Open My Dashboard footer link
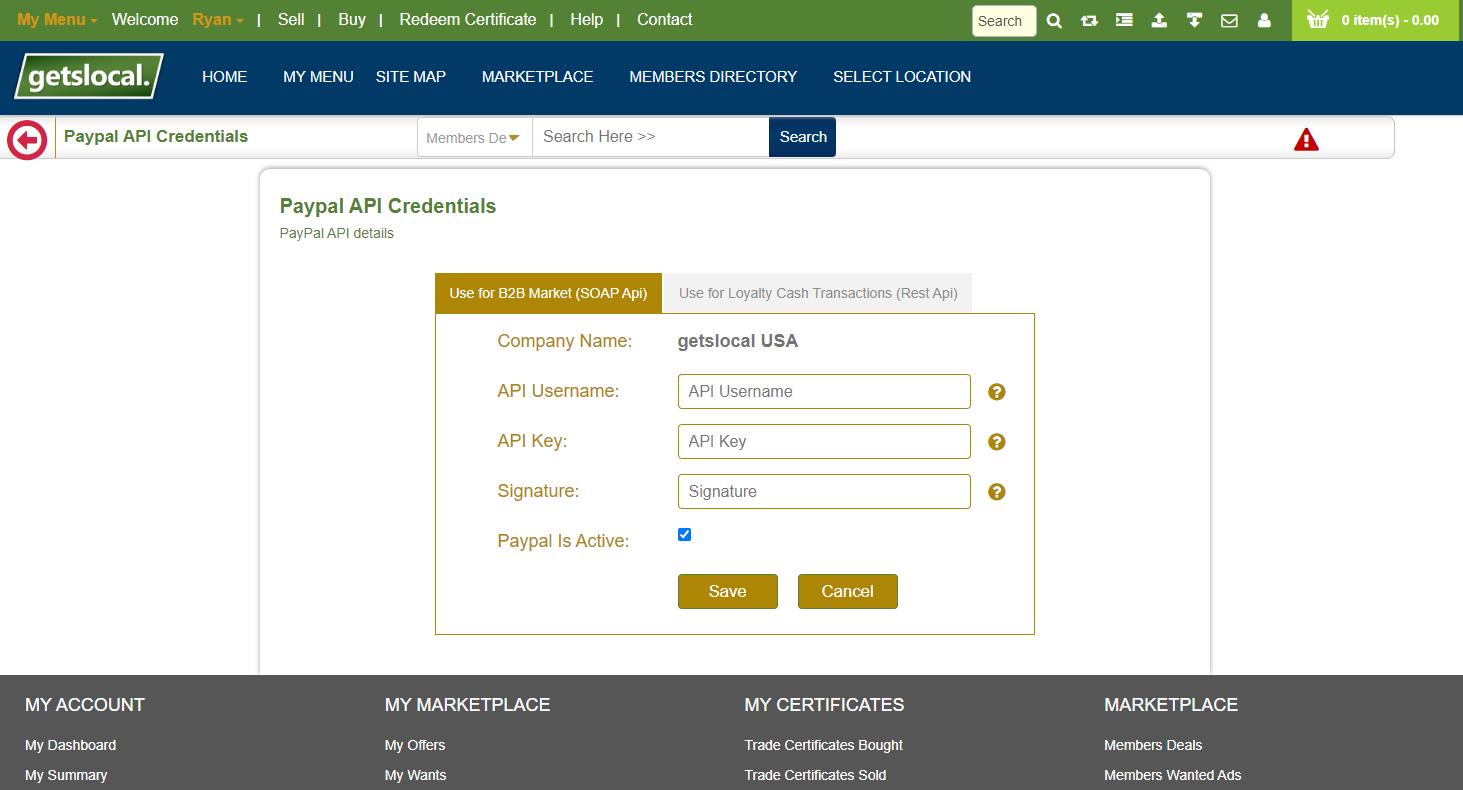The width and height of the screenshot is (1463, 790). click(70, 745)
